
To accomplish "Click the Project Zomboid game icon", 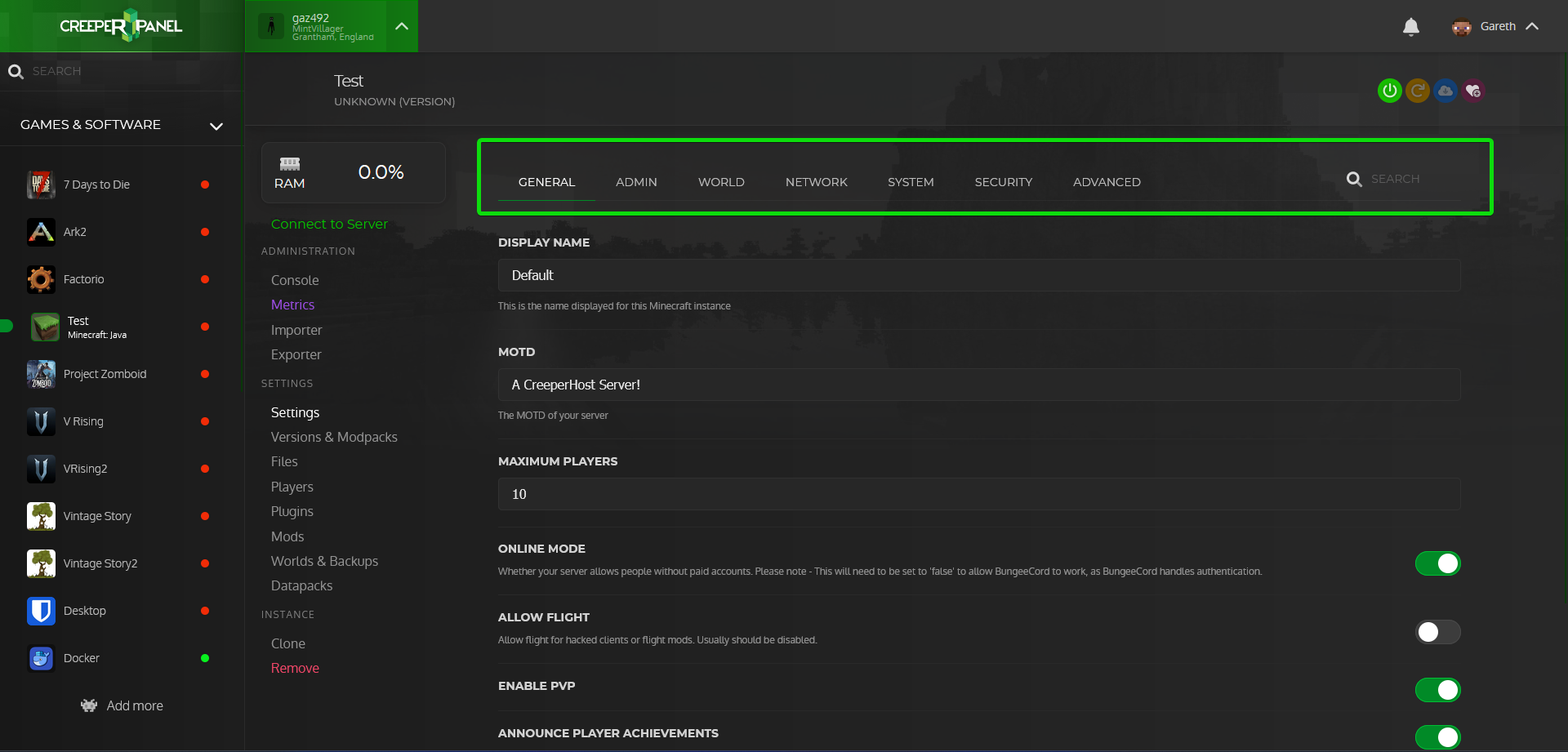I will click(41, 374).
